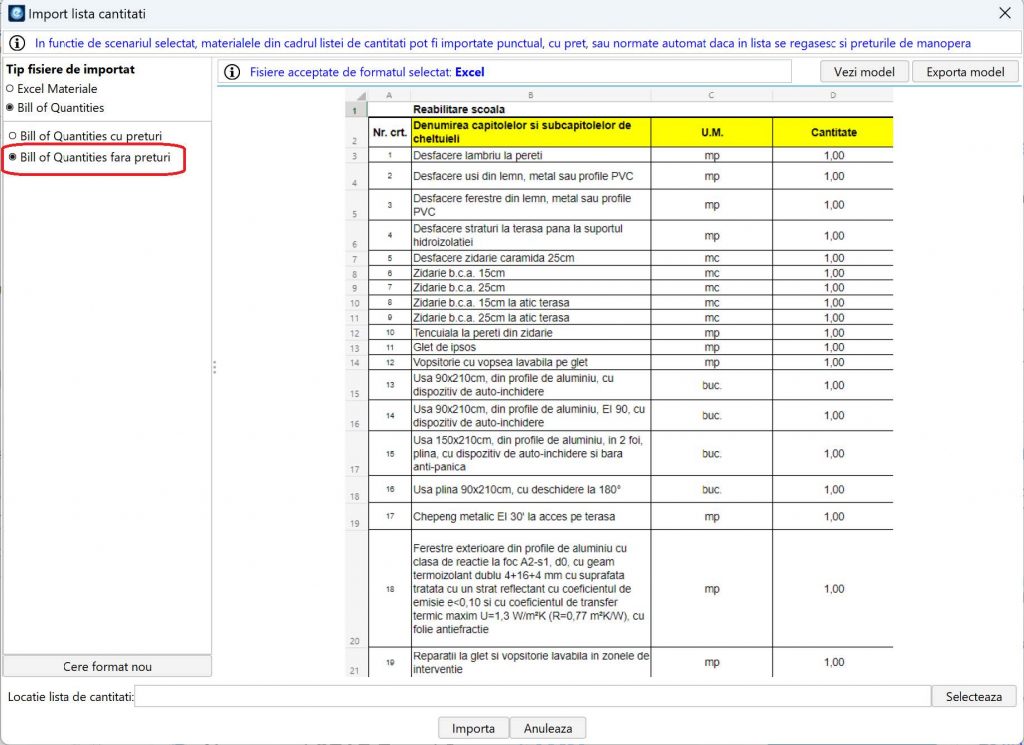
Task: Click the info icon beside the top message
Action: coord(17,43)
